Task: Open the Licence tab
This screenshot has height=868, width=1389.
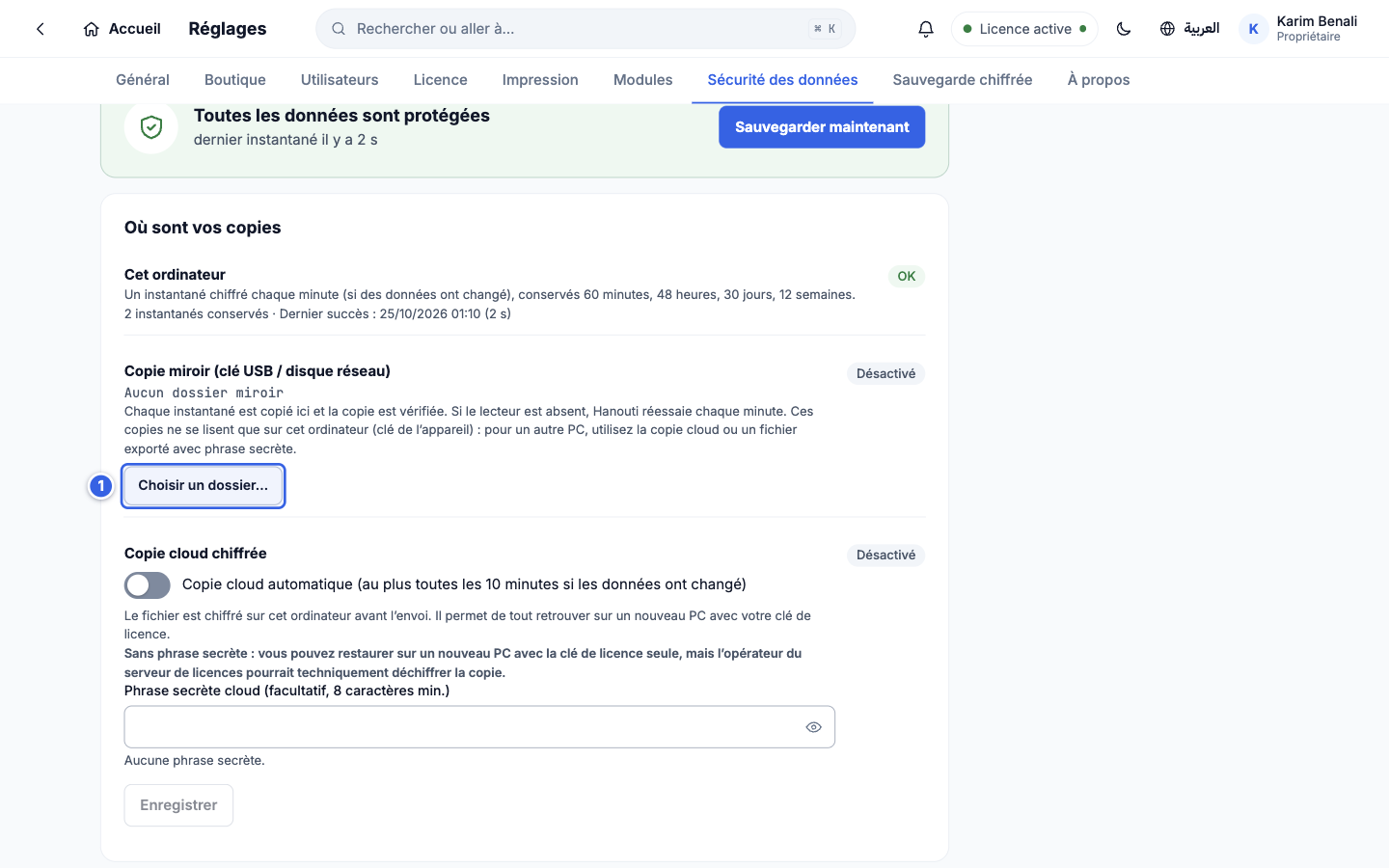Action: click(x=441, y=80)
